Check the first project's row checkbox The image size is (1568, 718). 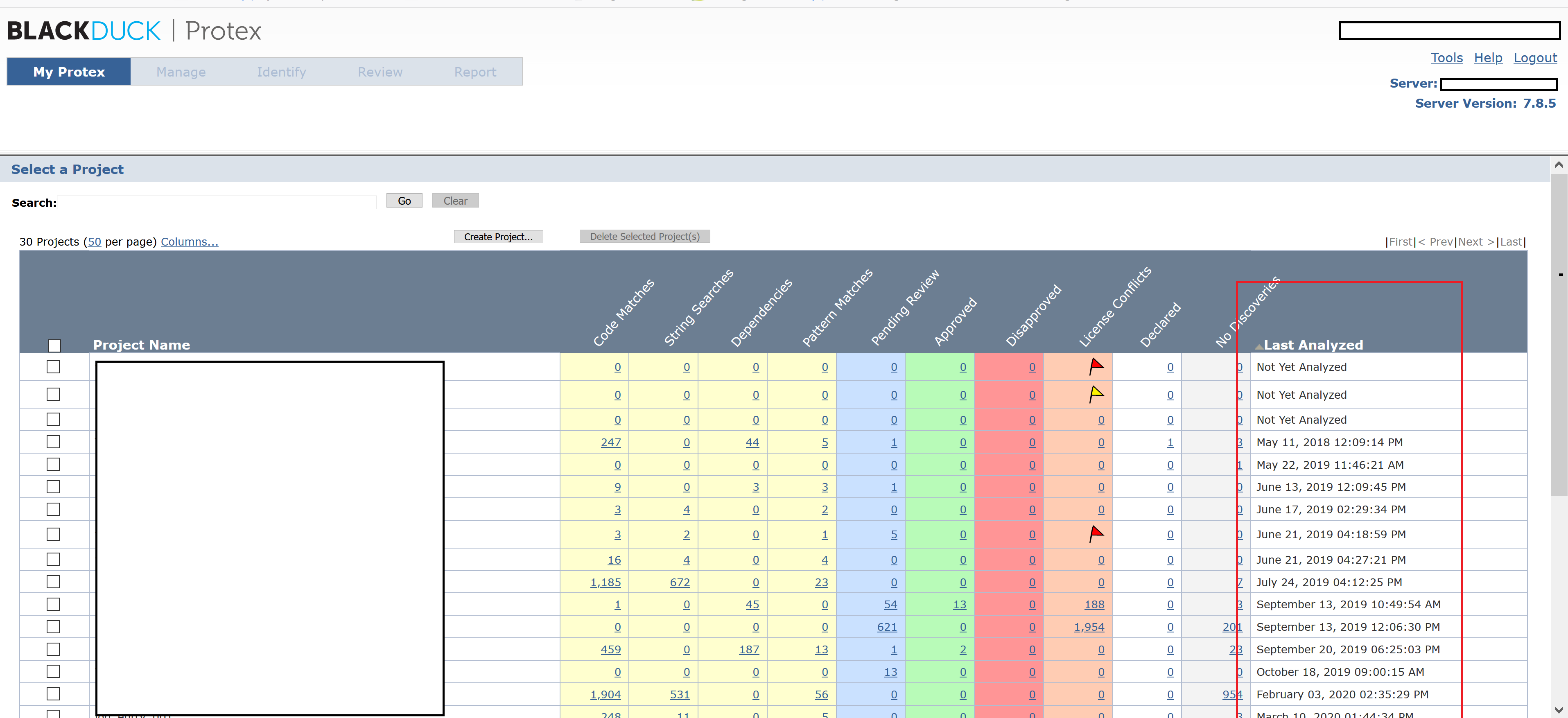(54, 367)
